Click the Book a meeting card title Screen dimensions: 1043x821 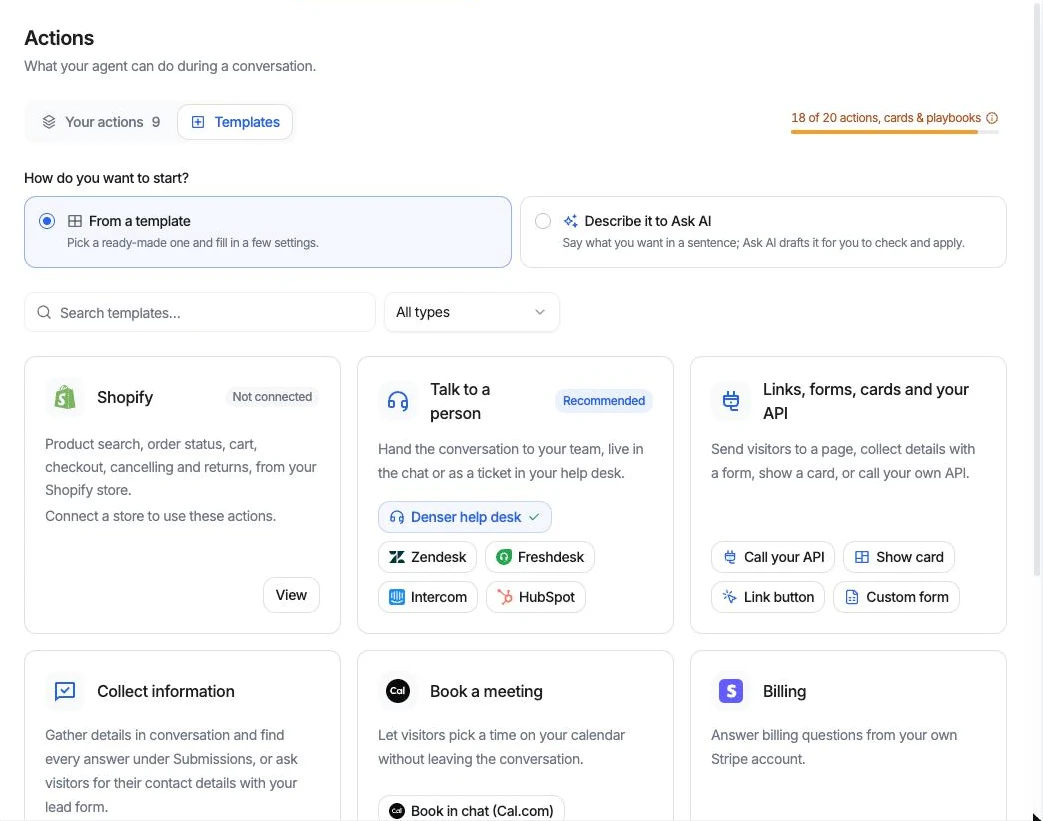[x=486, y=691]
